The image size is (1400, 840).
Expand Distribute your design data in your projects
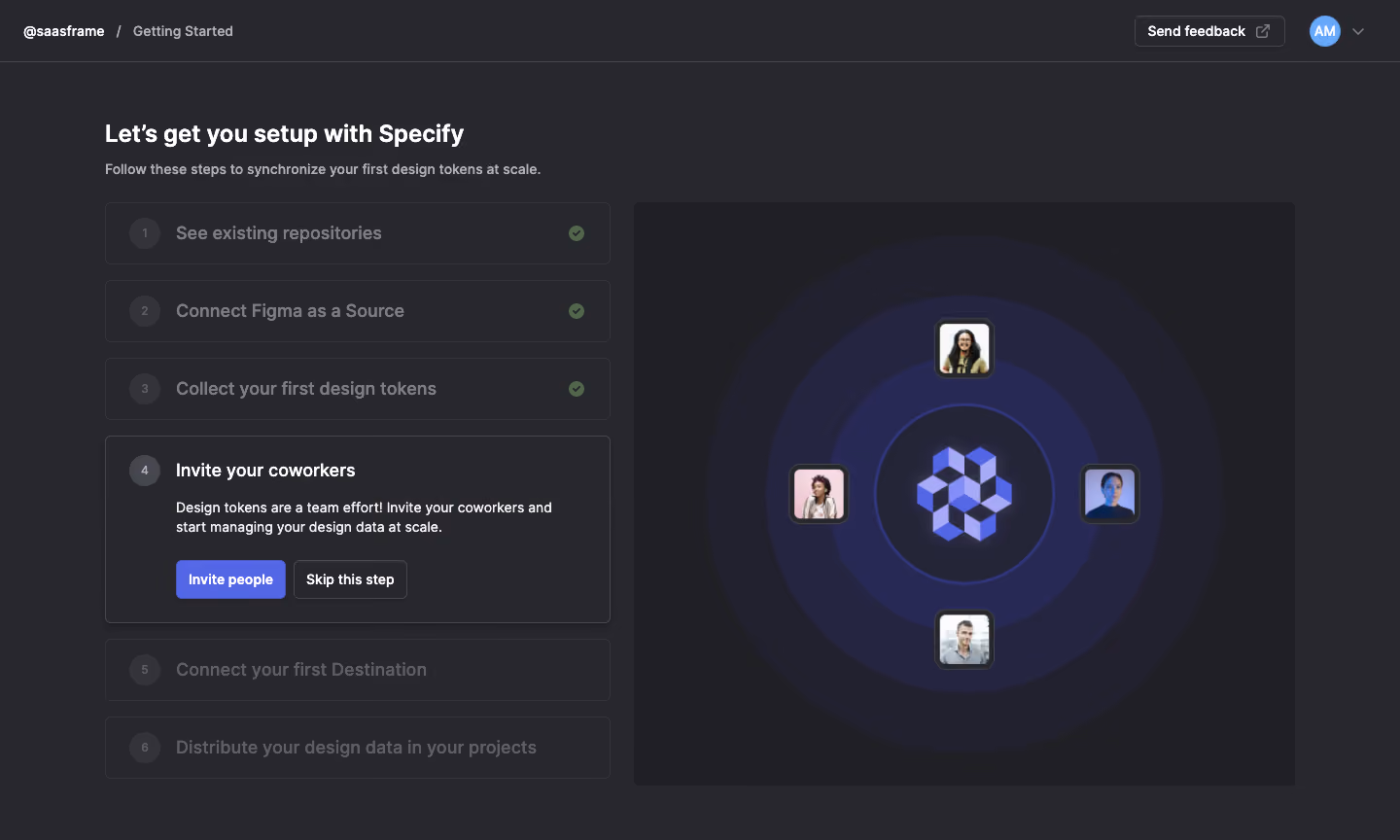coord(358,748)
